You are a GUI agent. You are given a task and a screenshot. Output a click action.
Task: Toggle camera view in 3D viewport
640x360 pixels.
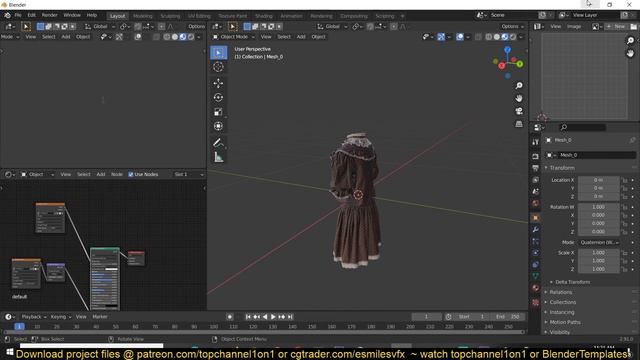tap(519, 111)
